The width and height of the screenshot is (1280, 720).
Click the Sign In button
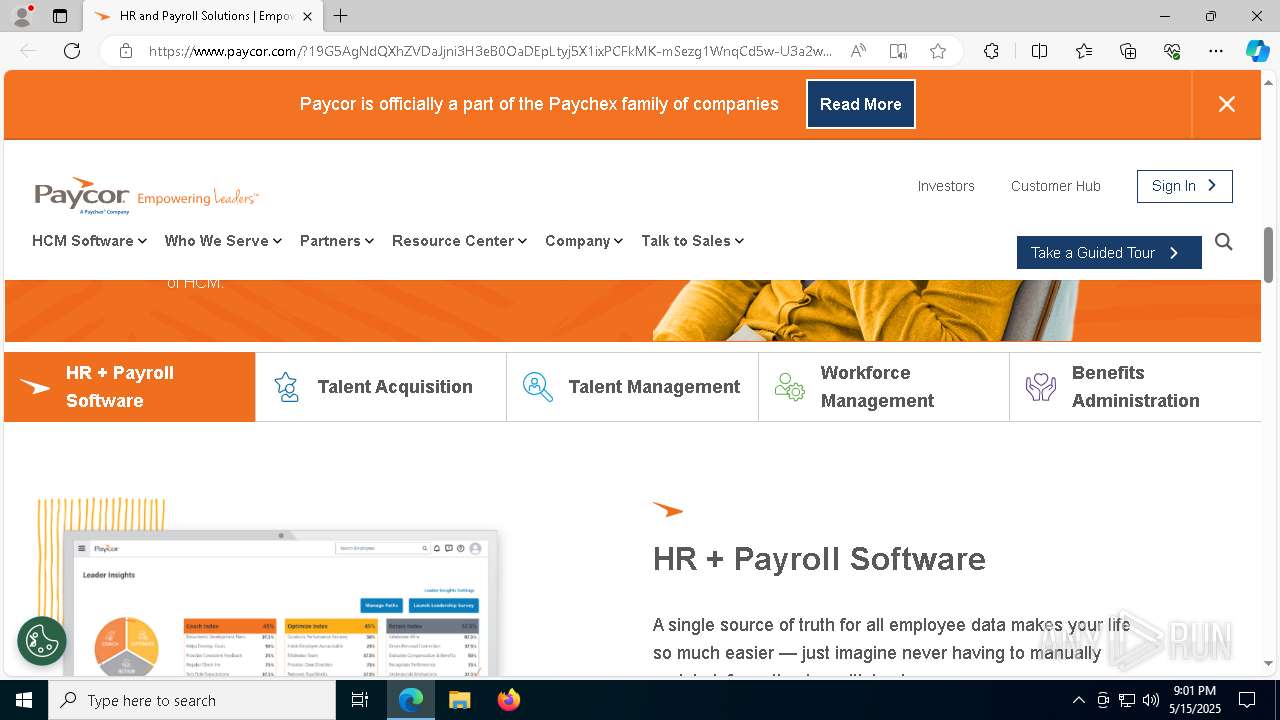(x=1184, y=186)
